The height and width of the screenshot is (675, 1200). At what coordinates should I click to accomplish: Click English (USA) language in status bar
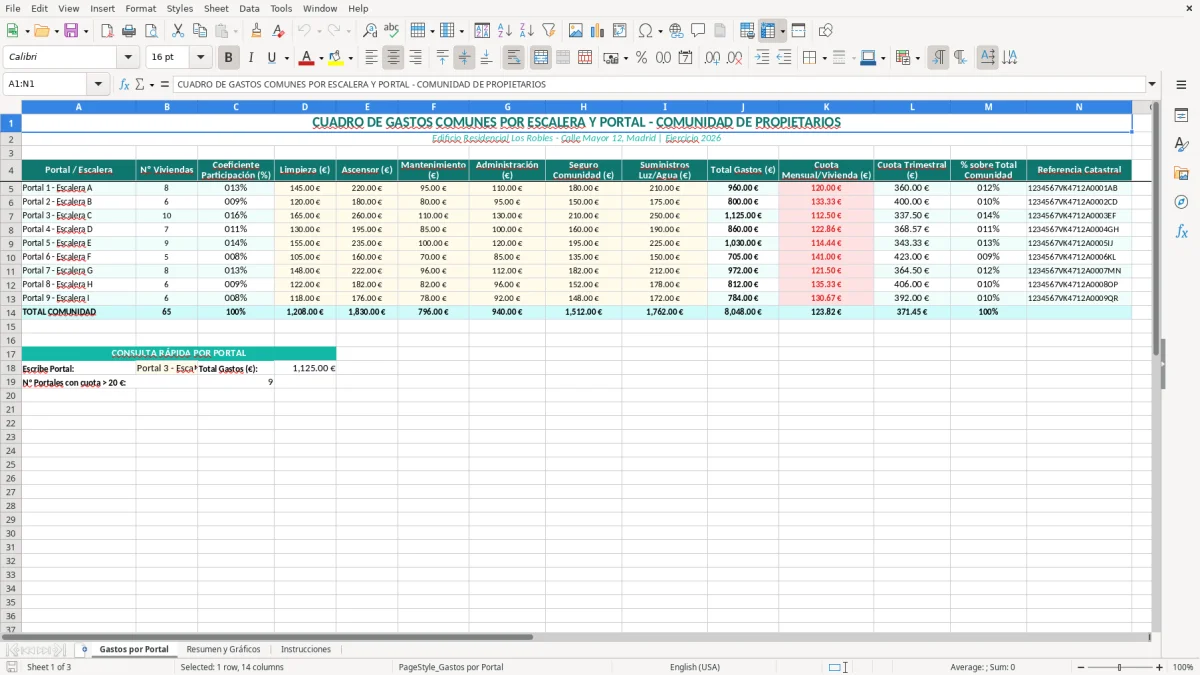click(x=695, y=667)
